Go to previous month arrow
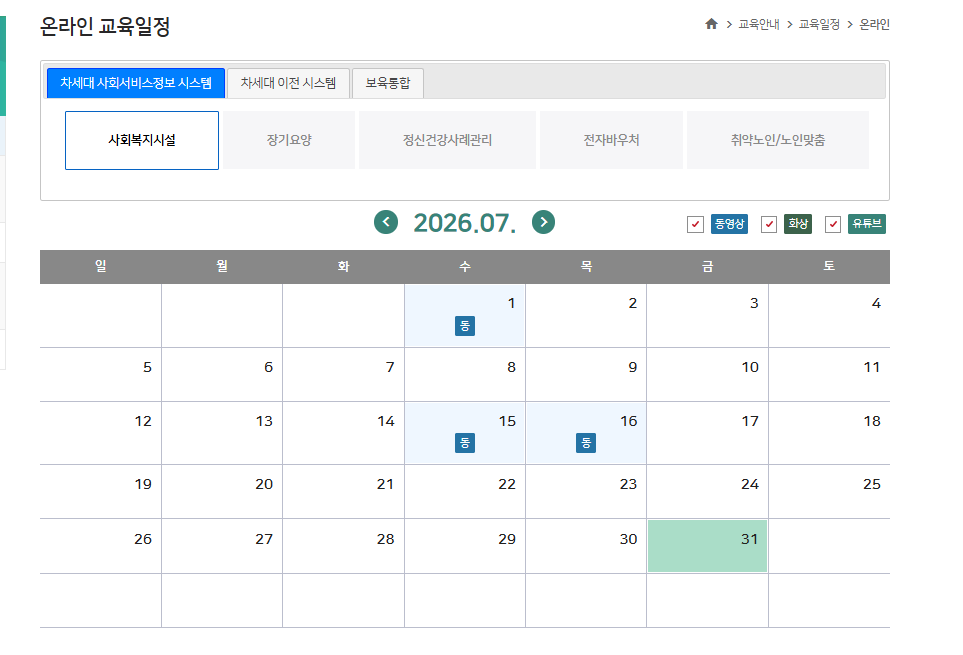 click(x=386, y=222)
